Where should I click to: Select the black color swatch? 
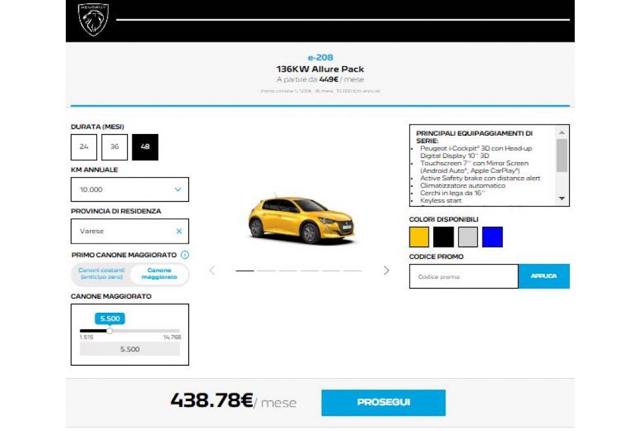(x=443, y=237)
